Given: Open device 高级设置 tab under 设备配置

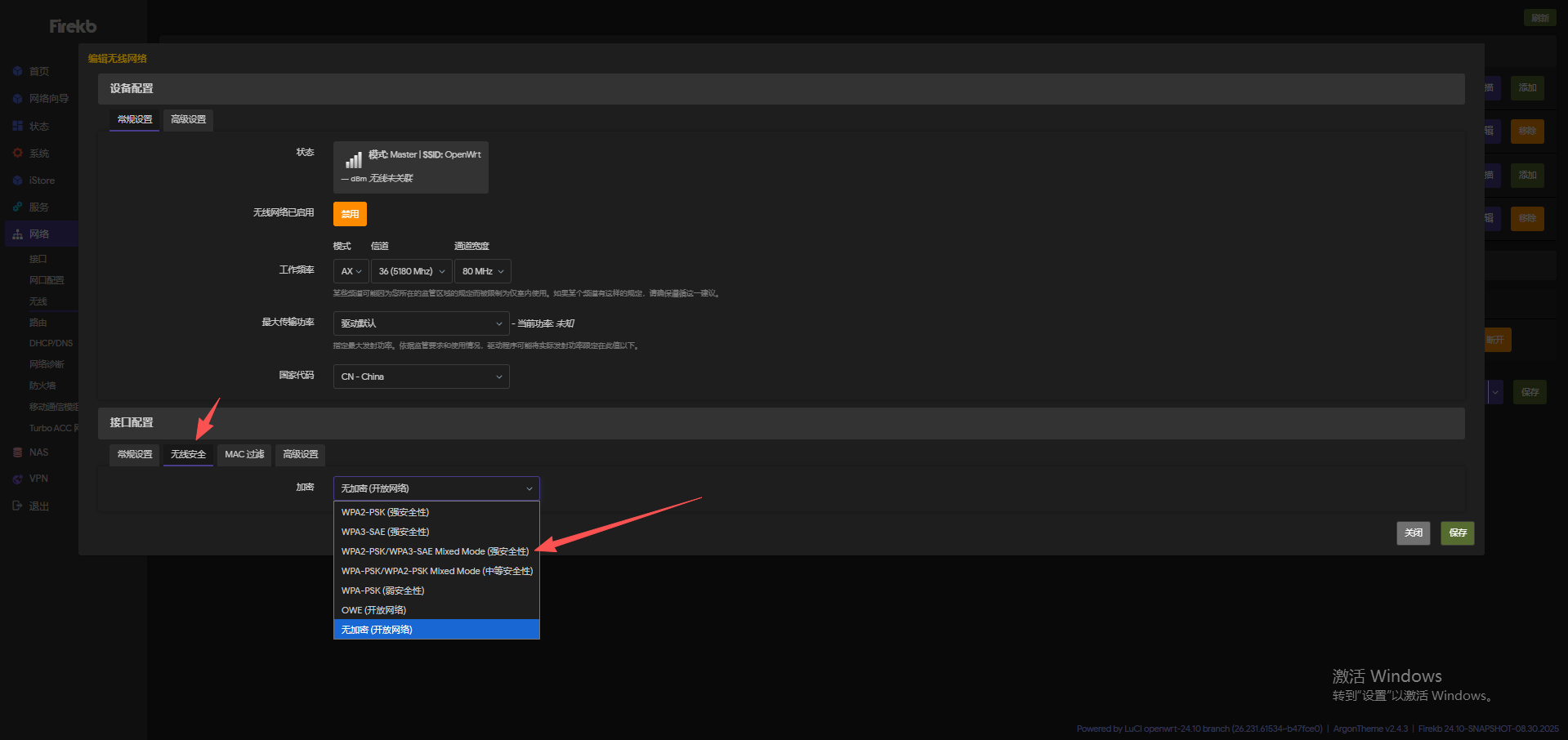Looking at the screenshot, I should click(188, 120).
